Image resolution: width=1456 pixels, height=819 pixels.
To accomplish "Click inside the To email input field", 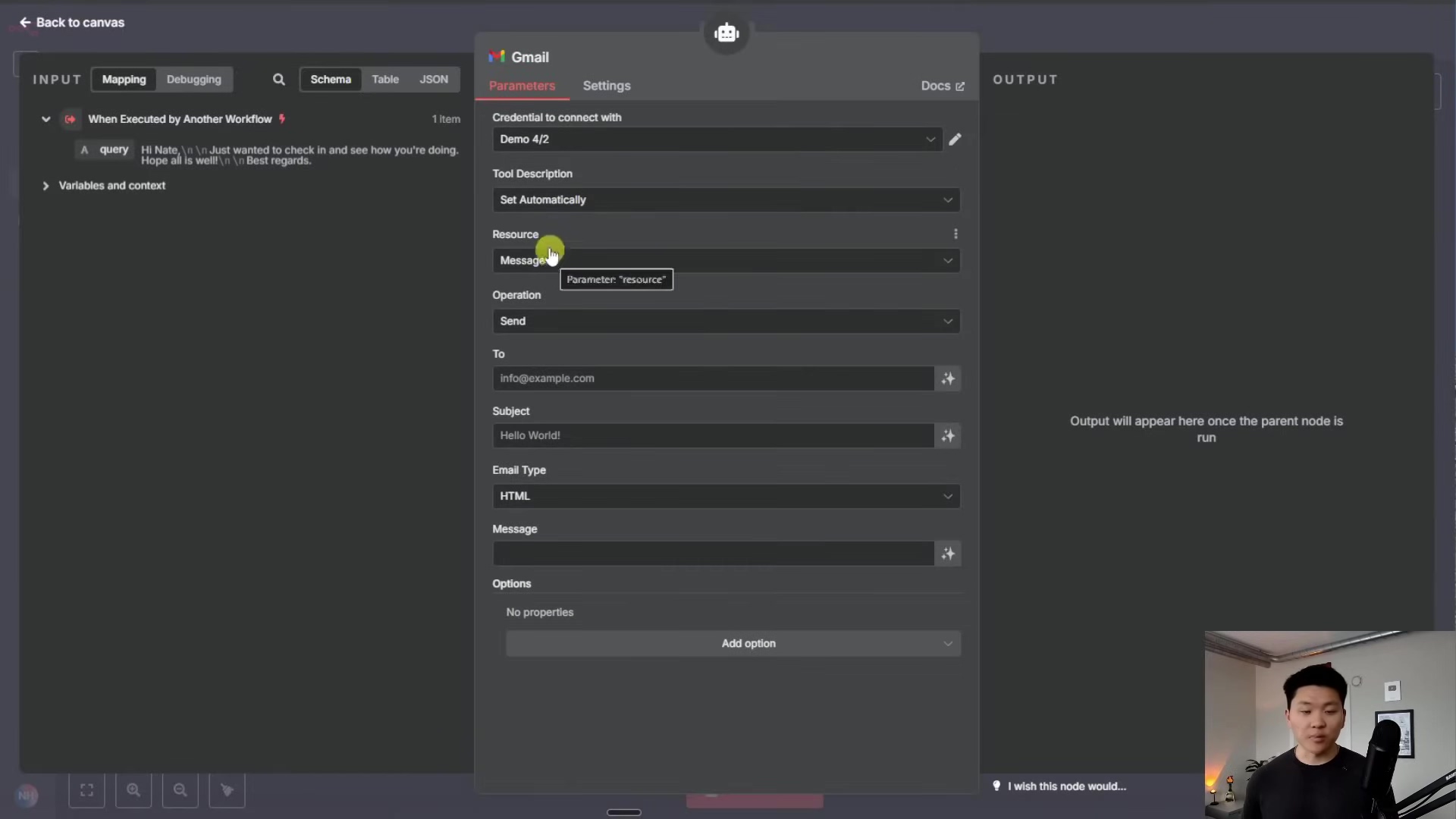I will pyautogui.click(x=713, y=378).
